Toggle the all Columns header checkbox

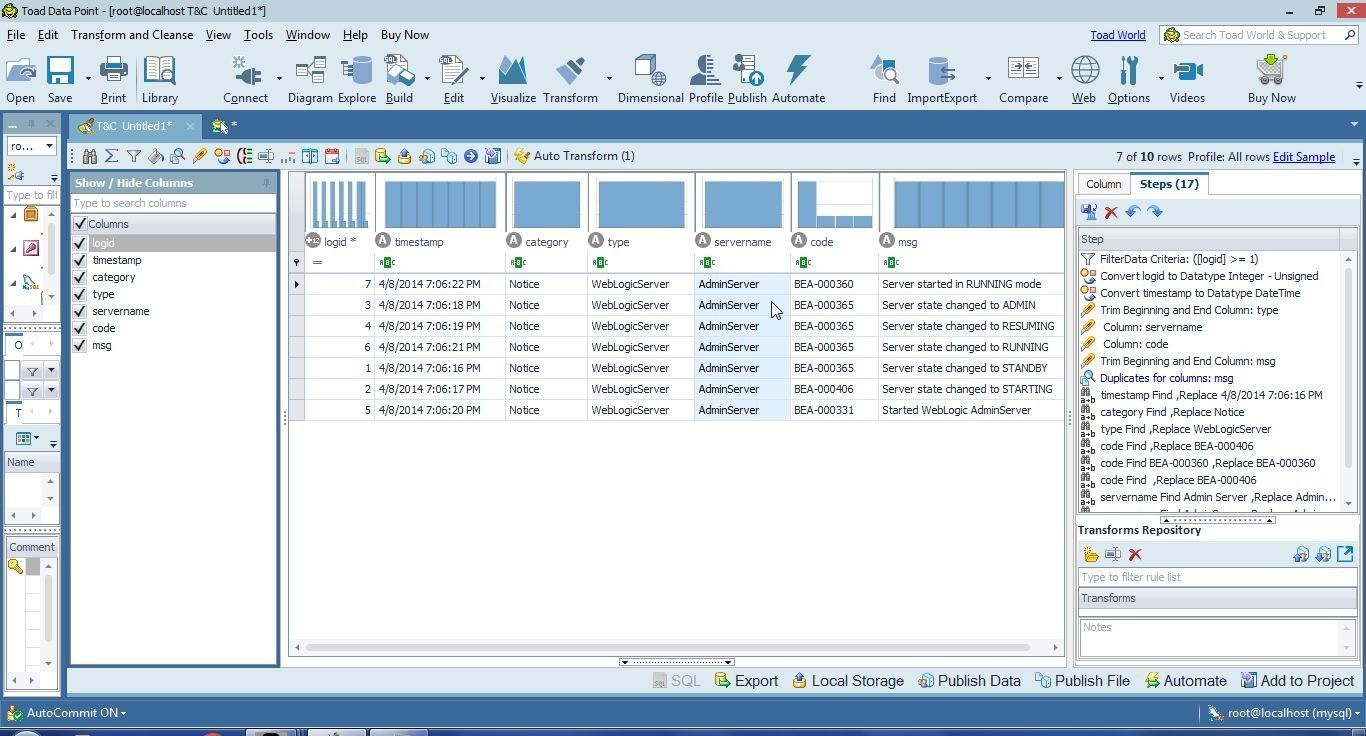click(80, 224)
